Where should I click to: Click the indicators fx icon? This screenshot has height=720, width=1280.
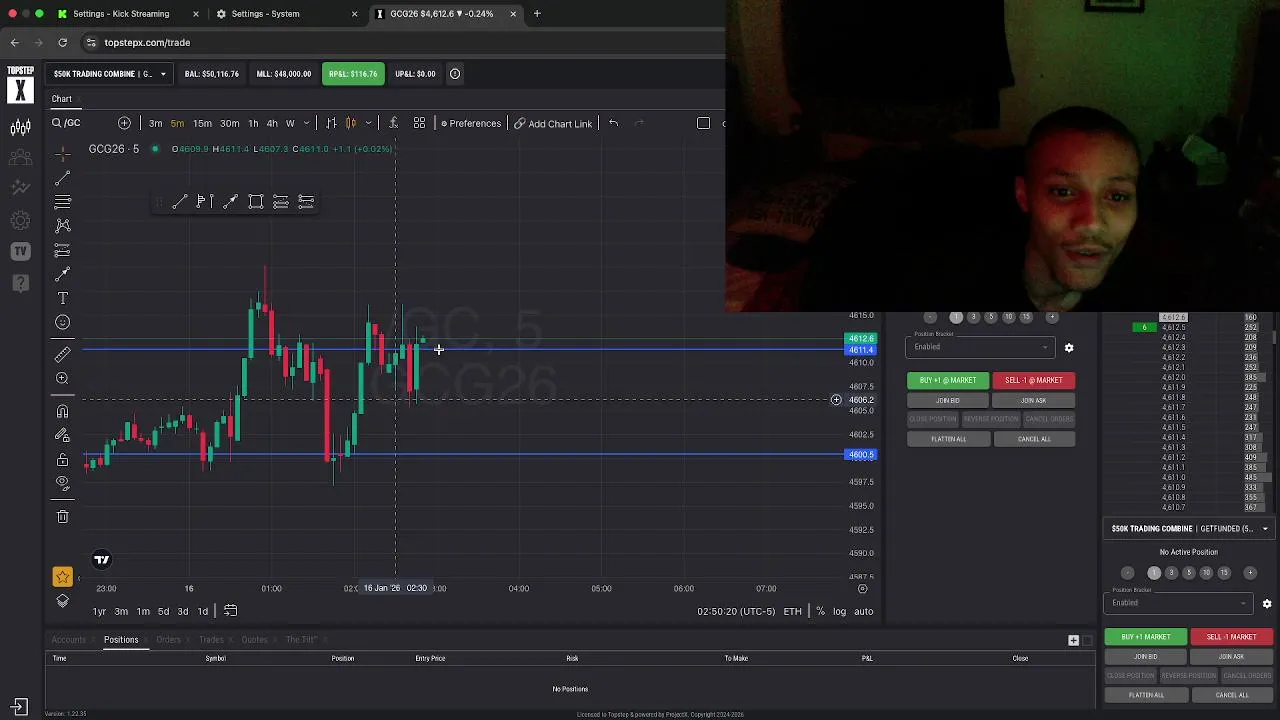point(393,123)
